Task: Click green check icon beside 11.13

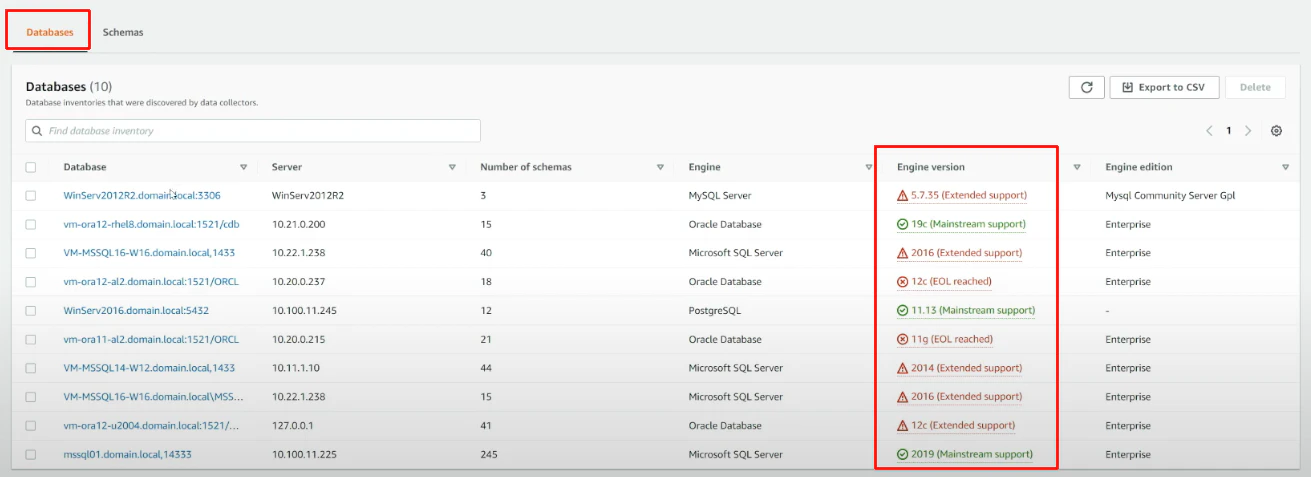Action: [x=902, y=310]
